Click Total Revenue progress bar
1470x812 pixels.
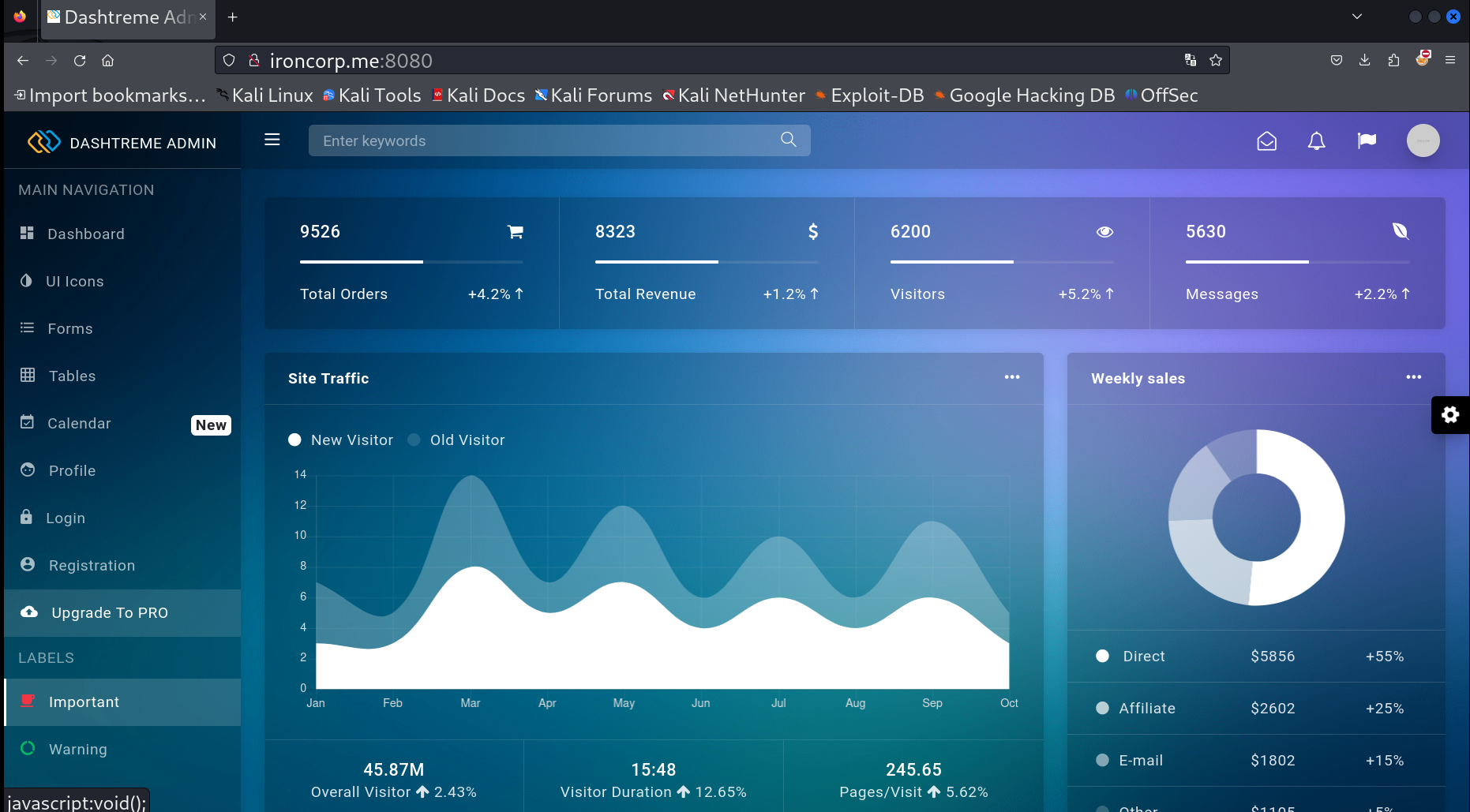click(707, 261)
